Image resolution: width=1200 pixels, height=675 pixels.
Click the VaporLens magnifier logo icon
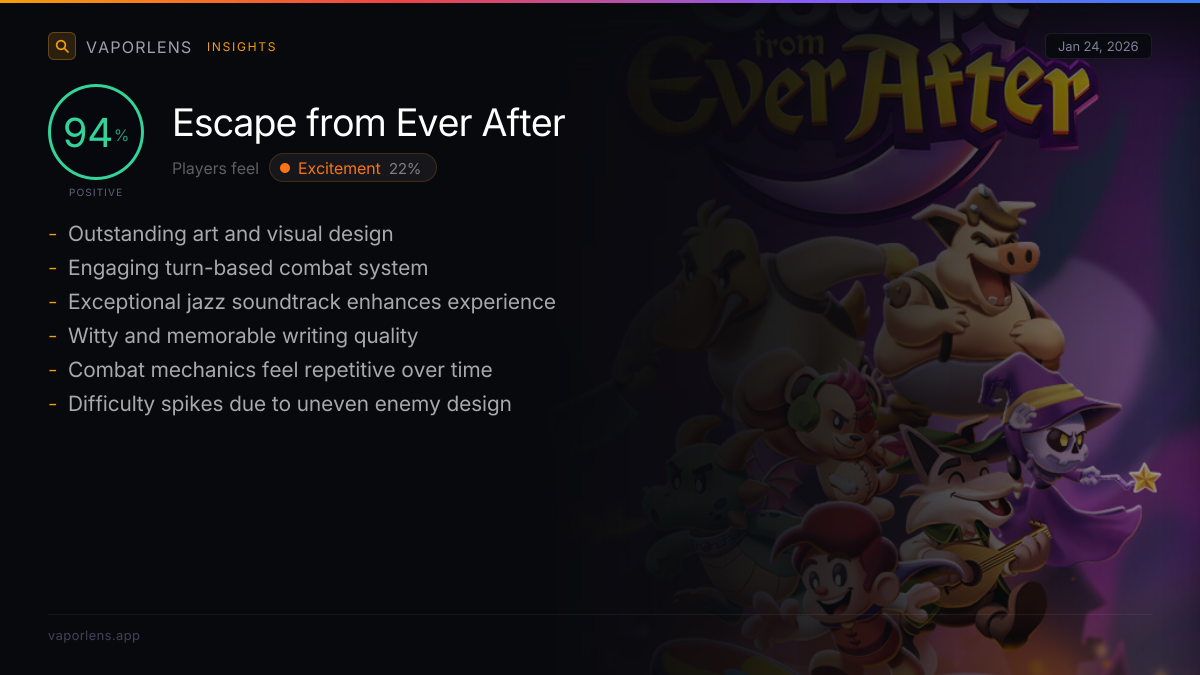[x=62, y=46]
